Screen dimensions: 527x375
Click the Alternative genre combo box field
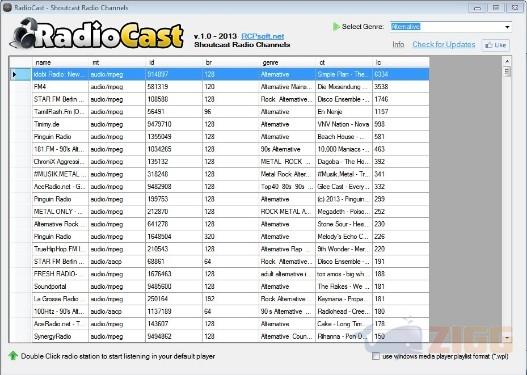[x=450, y=27]
